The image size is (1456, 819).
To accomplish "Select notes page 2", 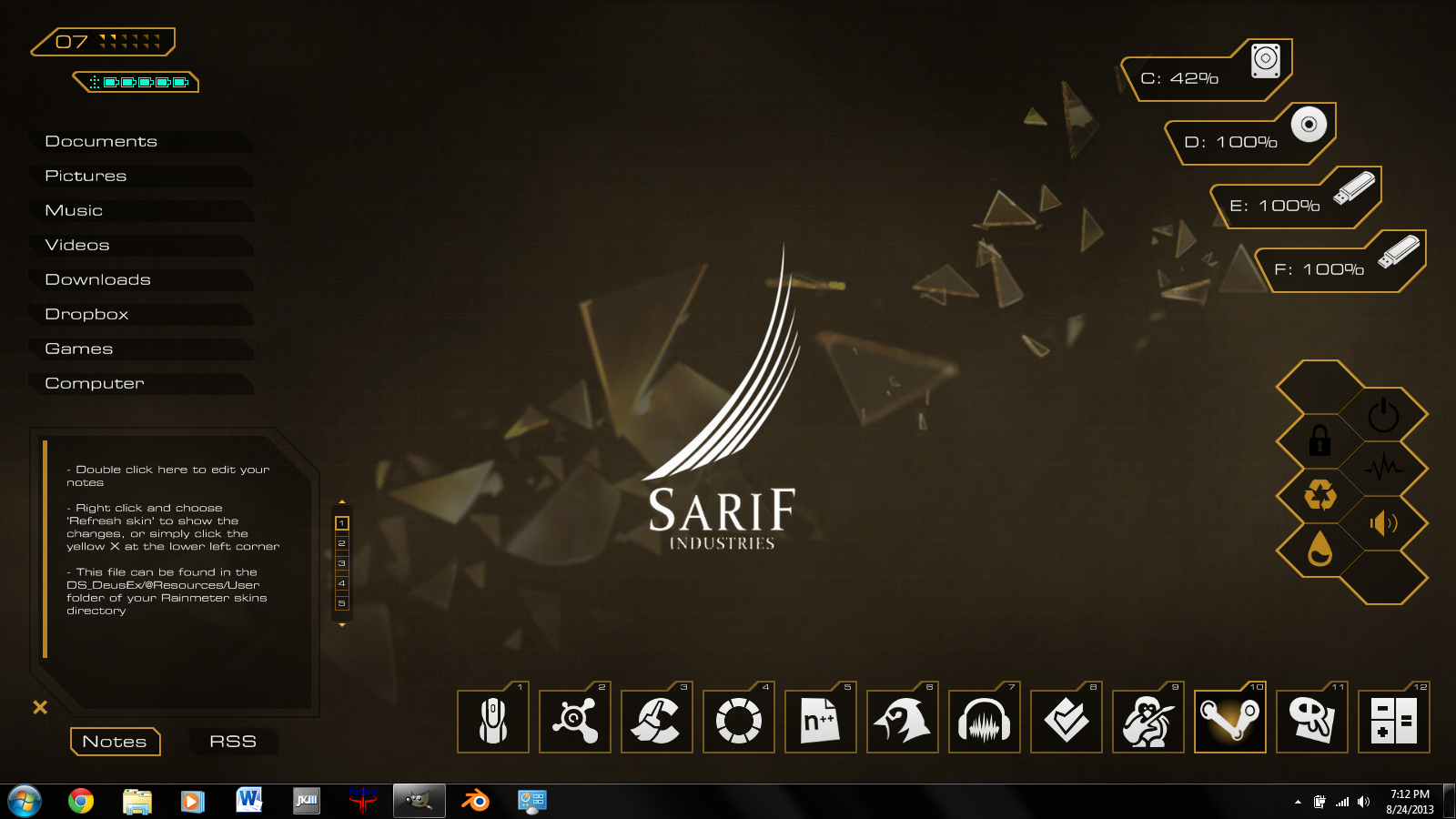I will (x=342, y=543).
